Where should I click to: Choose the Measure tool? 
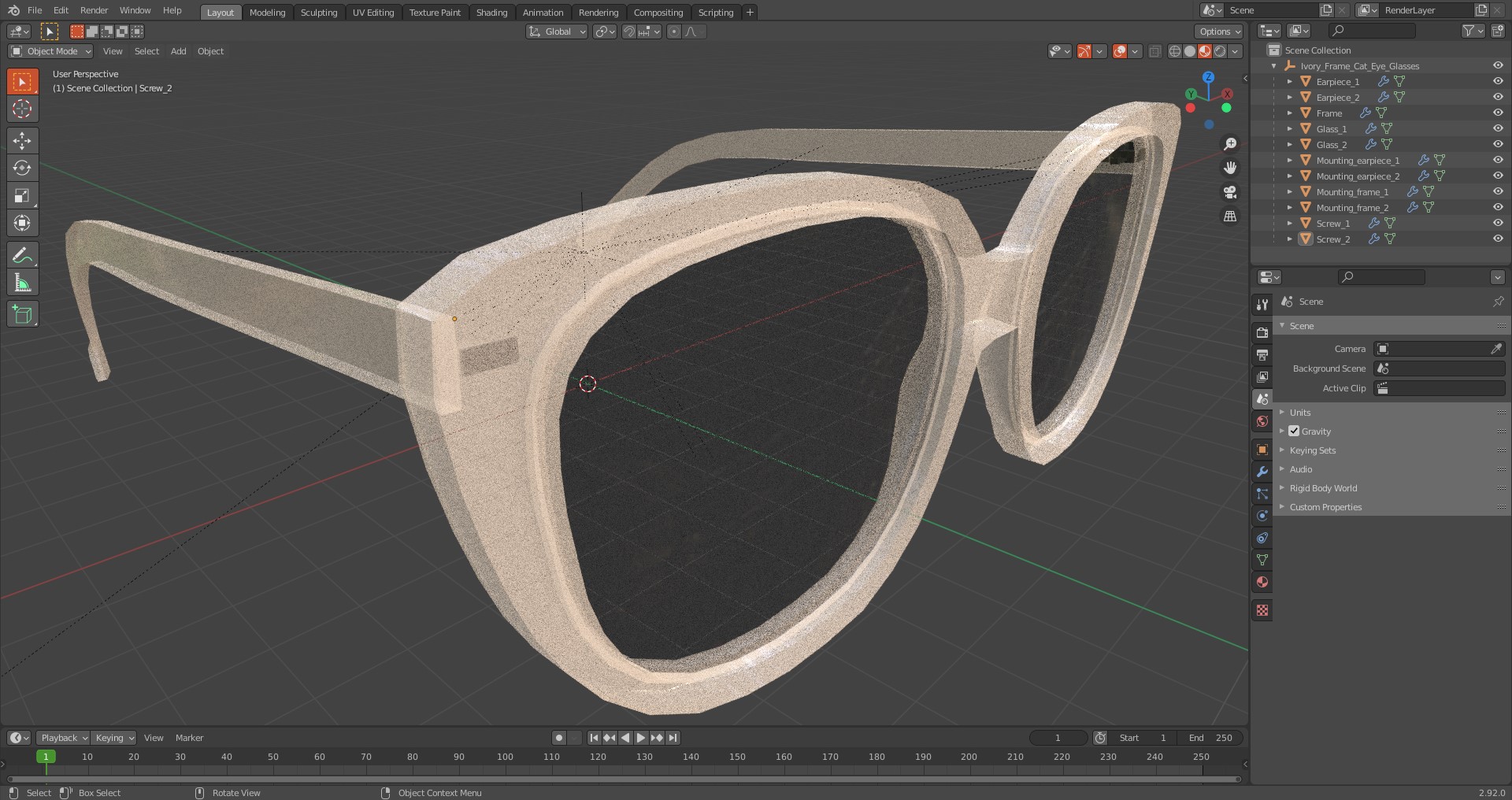(22, 283)
